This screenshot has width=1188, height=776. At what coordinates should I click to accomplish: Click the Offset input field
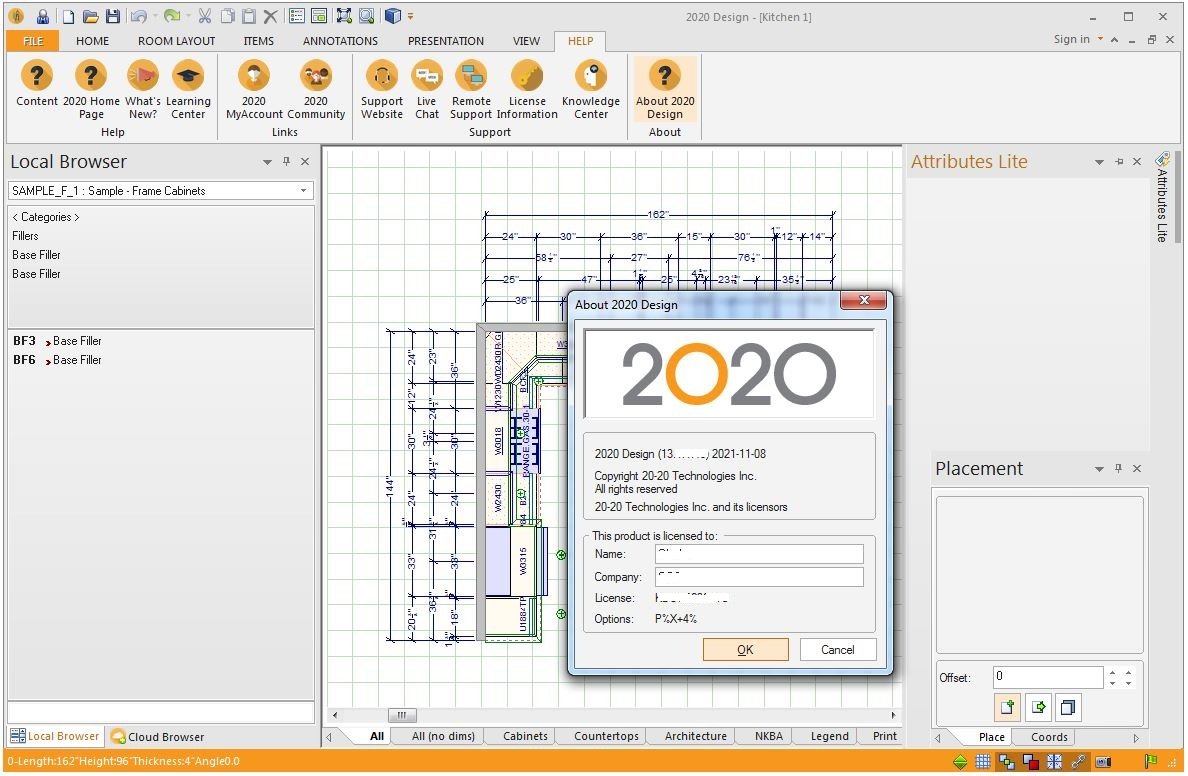coord(1048,676)
